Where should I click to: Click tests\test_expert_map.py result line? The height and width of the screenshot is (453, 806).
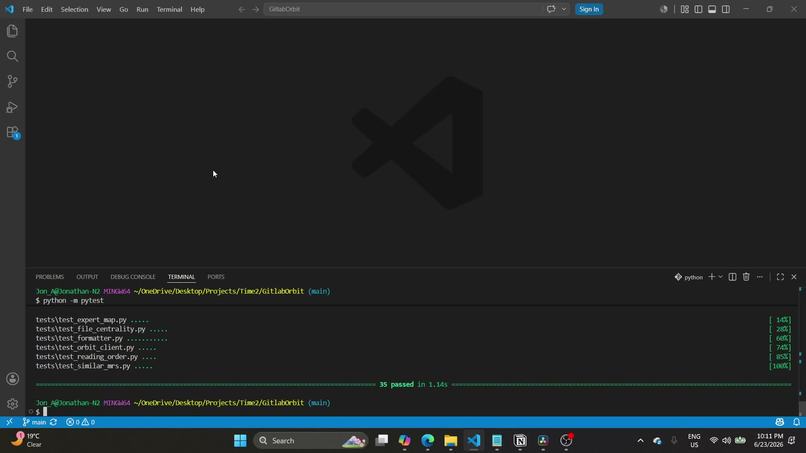pos(92,320)
